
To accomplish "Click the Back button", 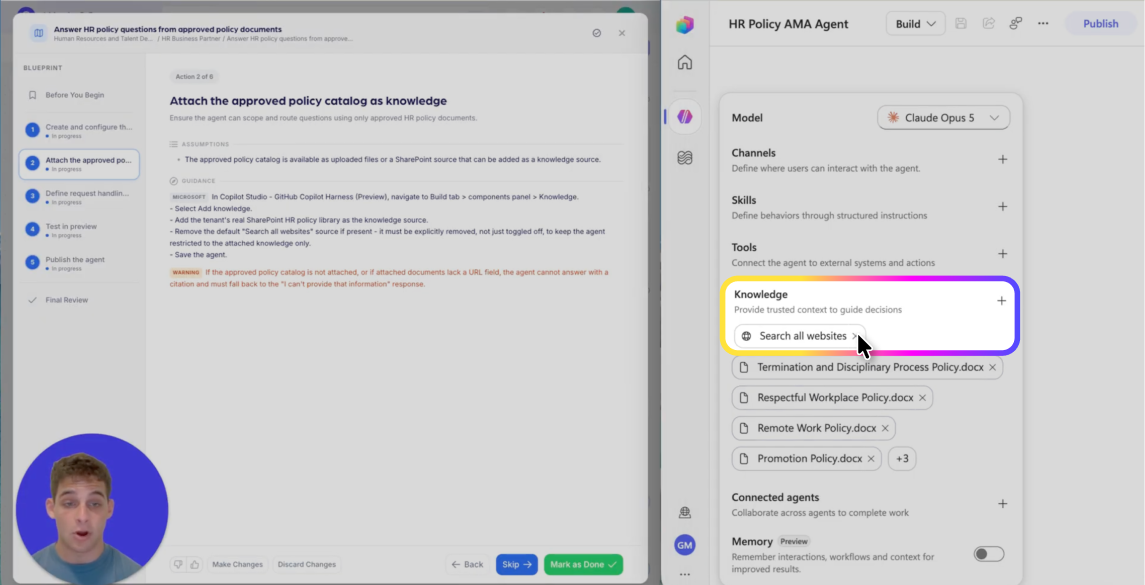I will click(x=467, y=565).
